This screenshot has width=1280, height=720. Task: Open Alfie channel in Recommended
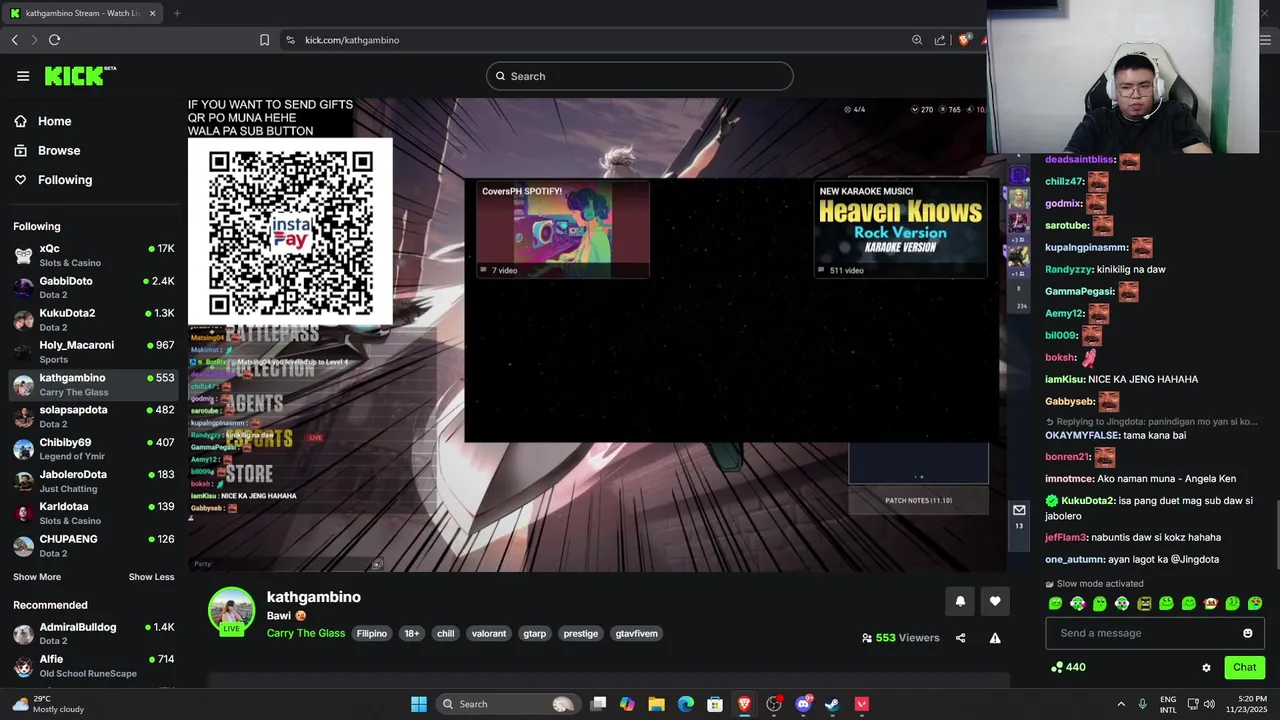coord(94,666)
